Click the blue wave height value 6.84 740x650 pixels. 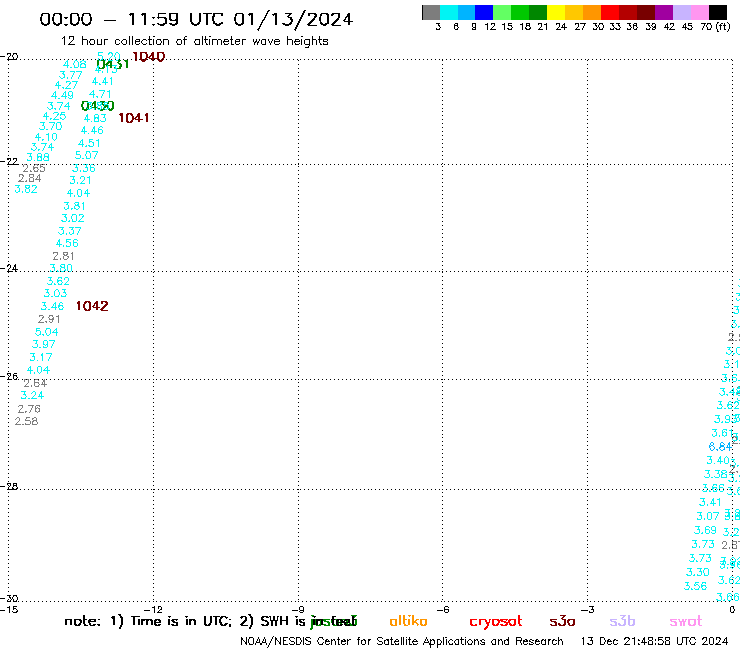click(720, 447)
